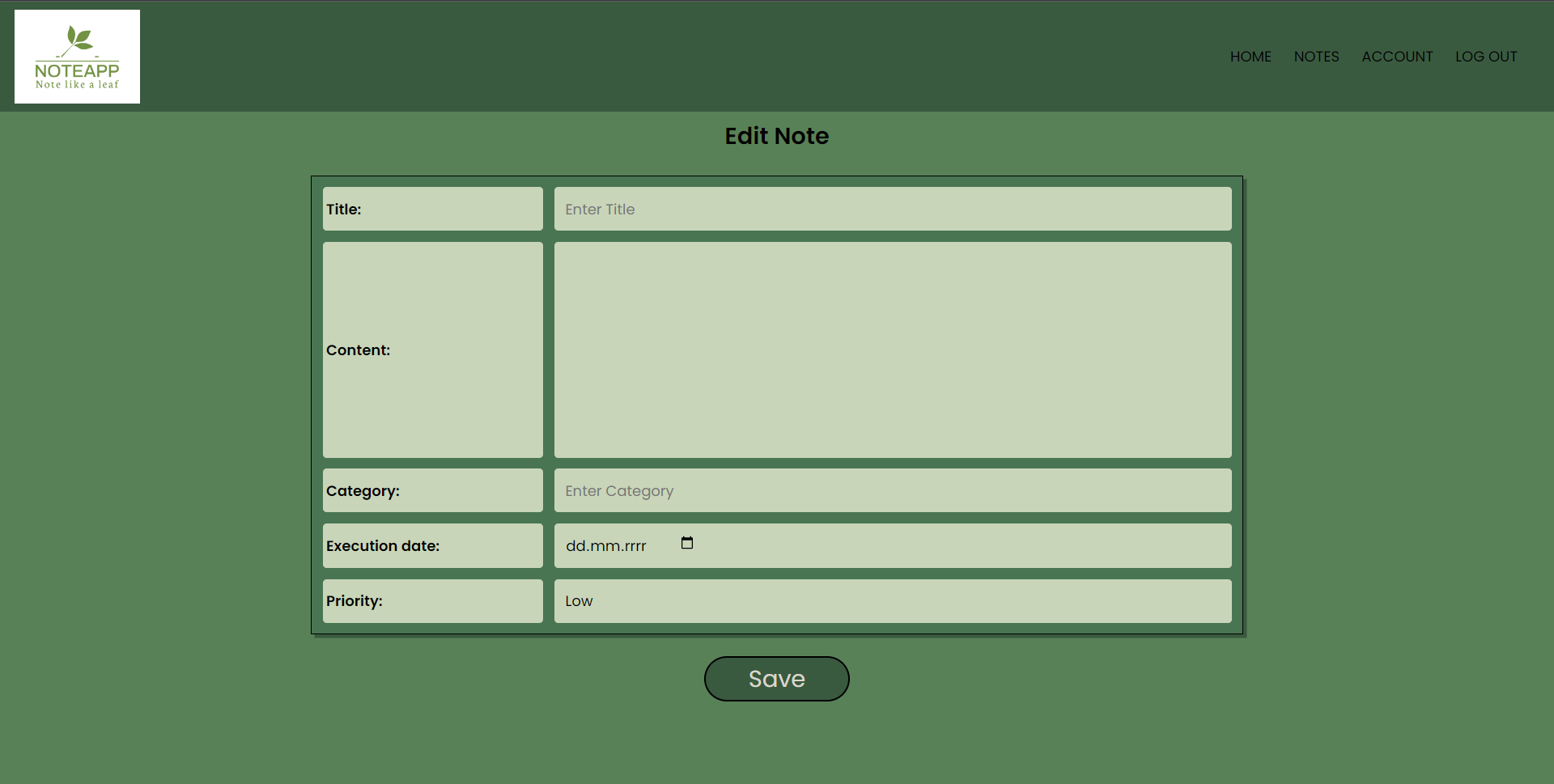This screenshot has width=1554, height=784.
Task: Click inside the Enter Title field
Action: coord(891,209)
